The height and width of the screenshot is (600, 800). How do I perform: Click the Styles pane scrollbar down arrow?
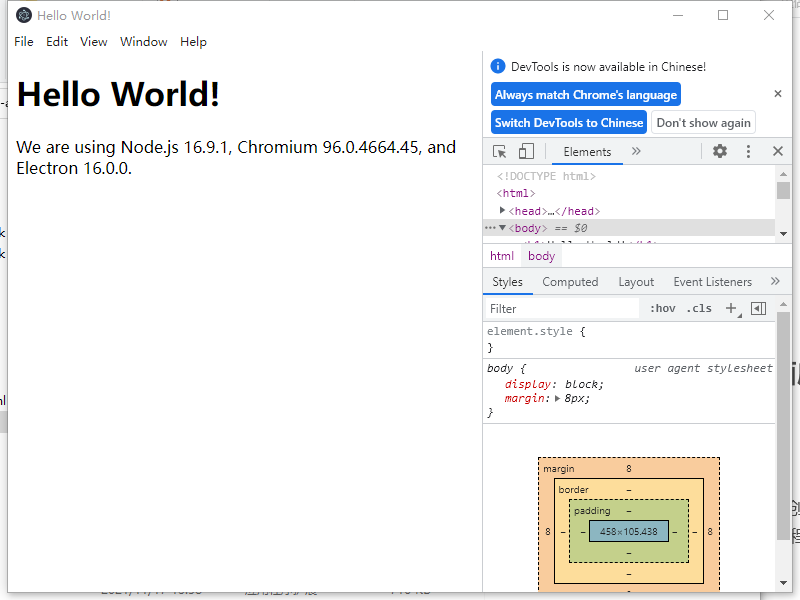click(783, 583)
